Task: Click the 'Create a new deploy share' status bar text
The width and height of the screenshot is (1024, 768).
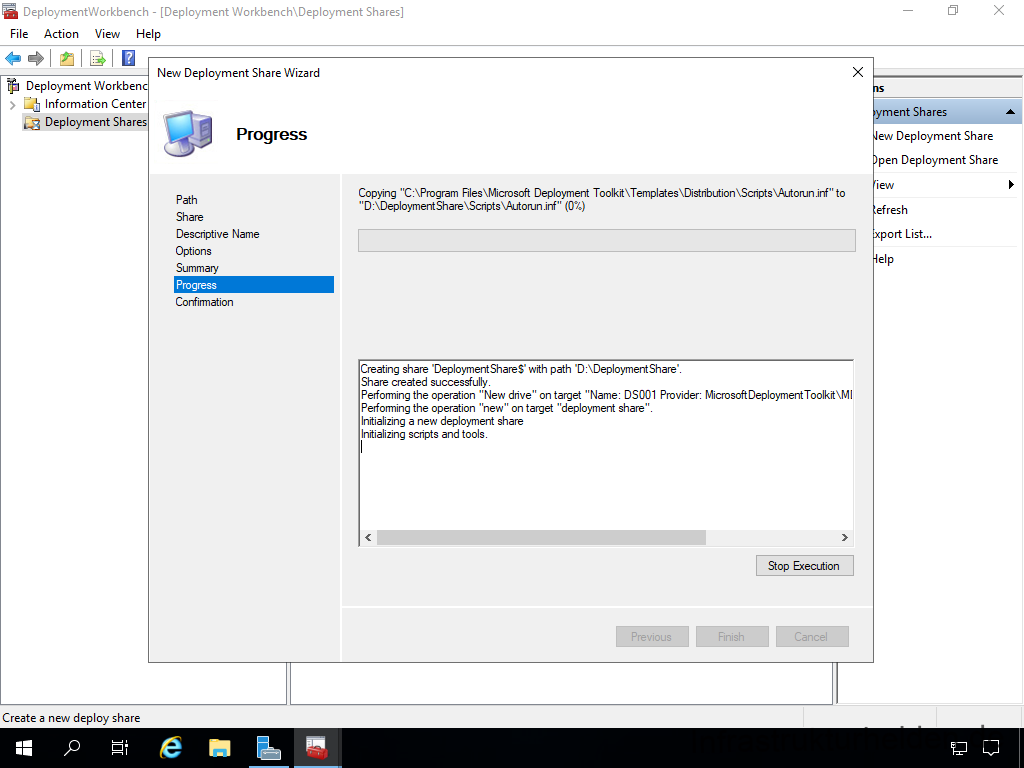Action: point(71,718)
